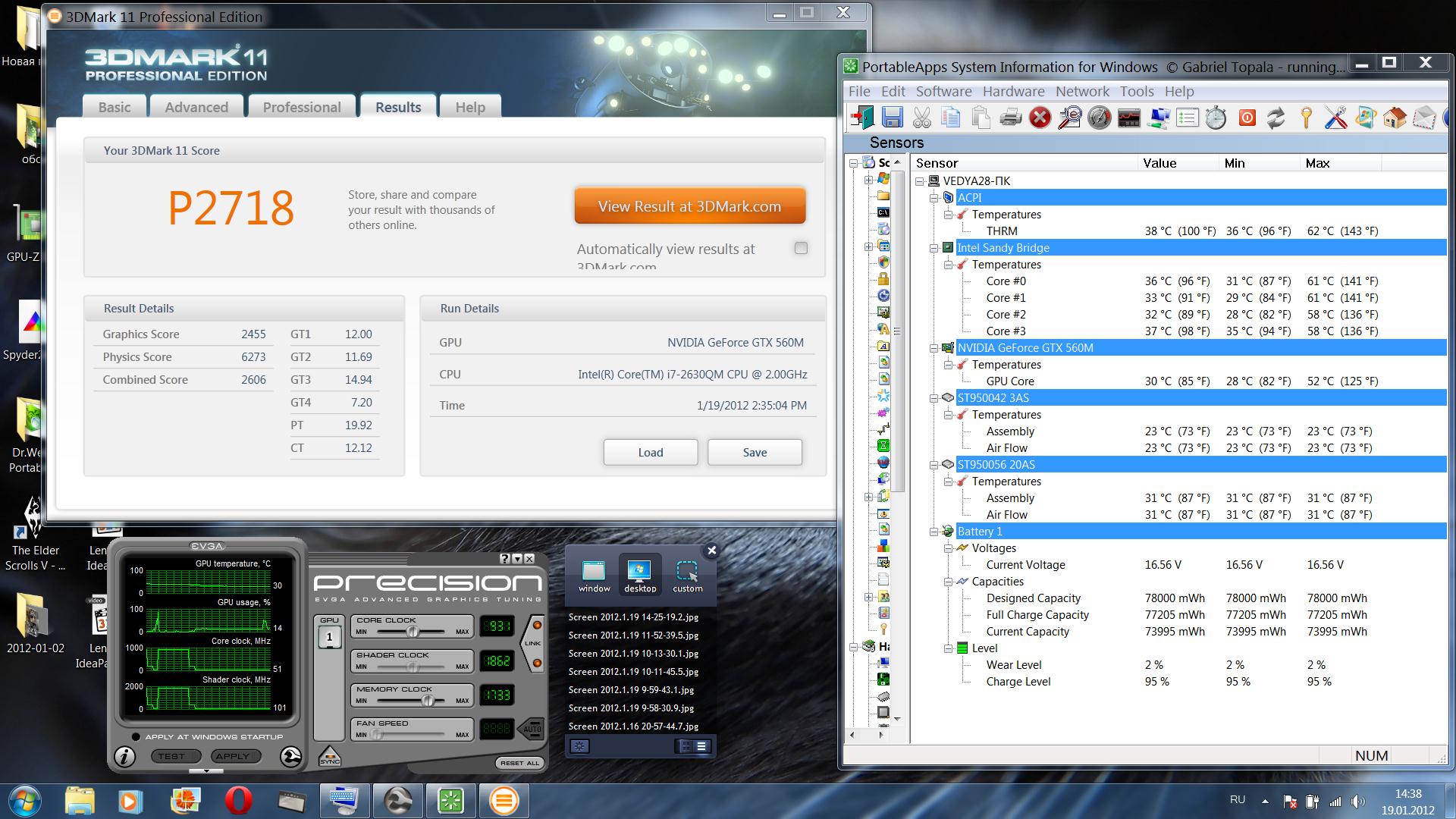Screen dimensions: 1456x819
Task: Click the question mark help in Precision
Action: (505, 559)
